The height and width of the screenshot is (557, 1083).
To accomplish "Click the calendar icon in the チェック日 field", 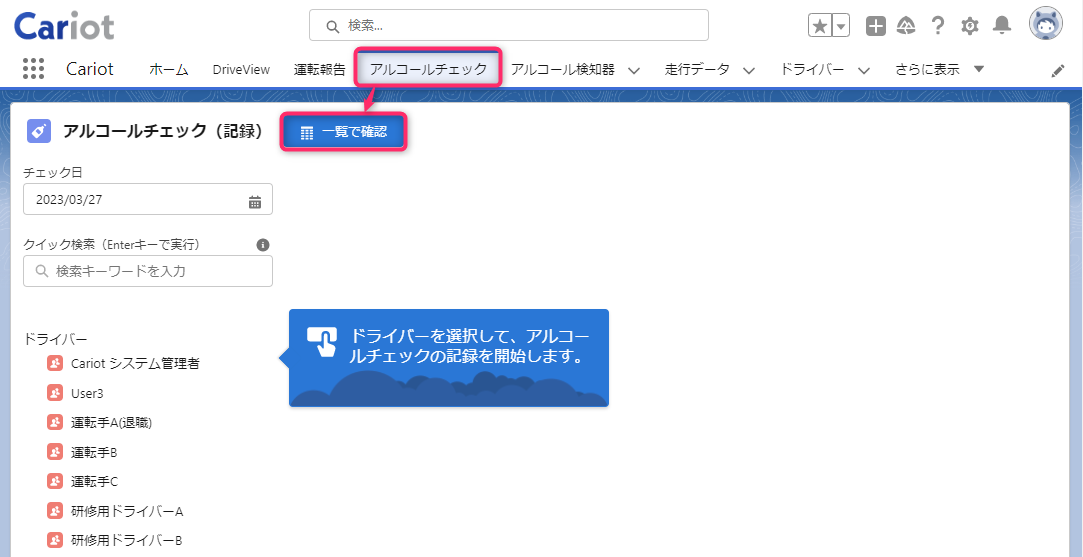I will [x=255, y=202].
